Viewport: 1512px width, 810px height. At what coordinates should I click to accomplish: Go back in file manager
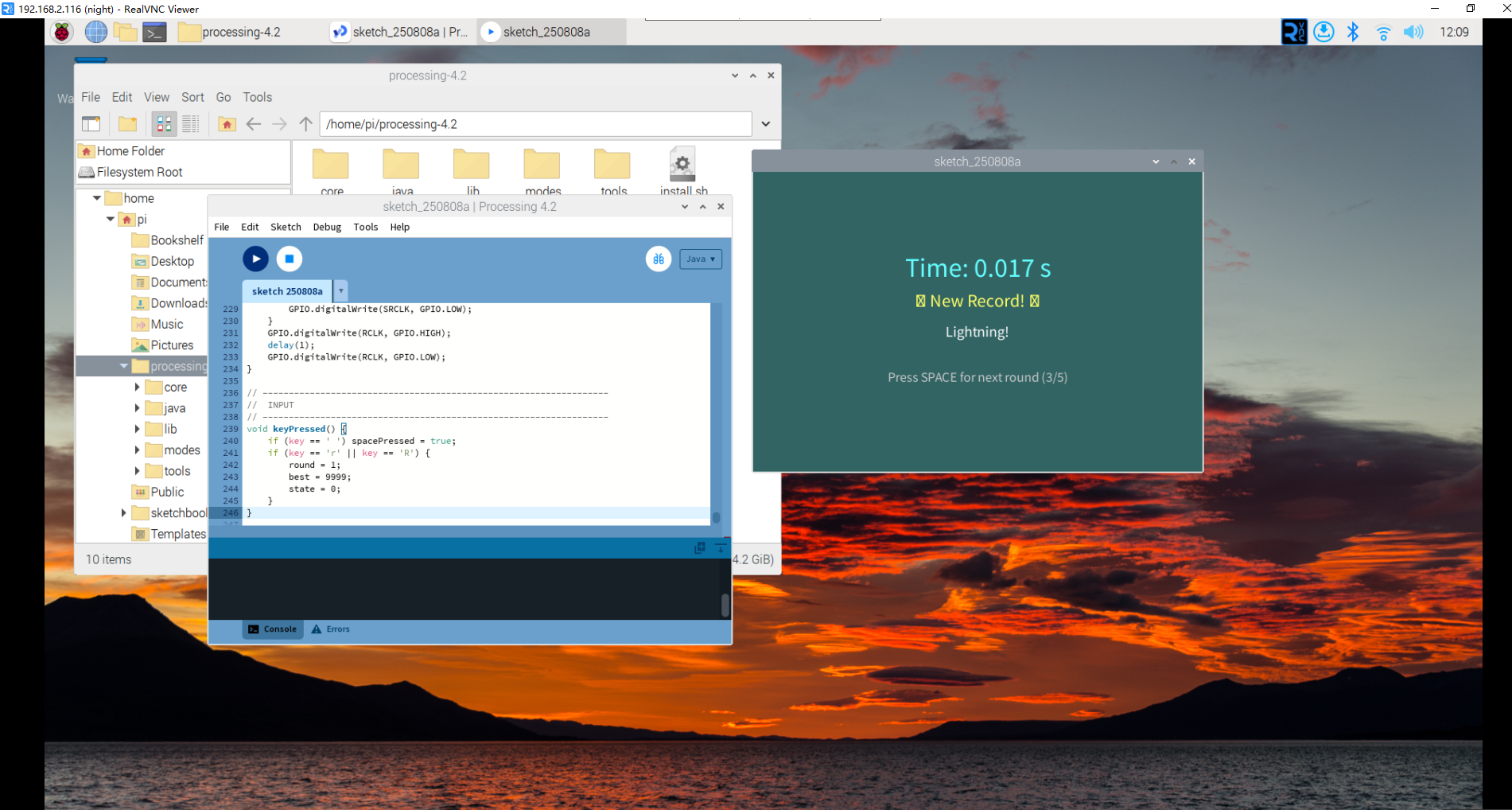254,123
